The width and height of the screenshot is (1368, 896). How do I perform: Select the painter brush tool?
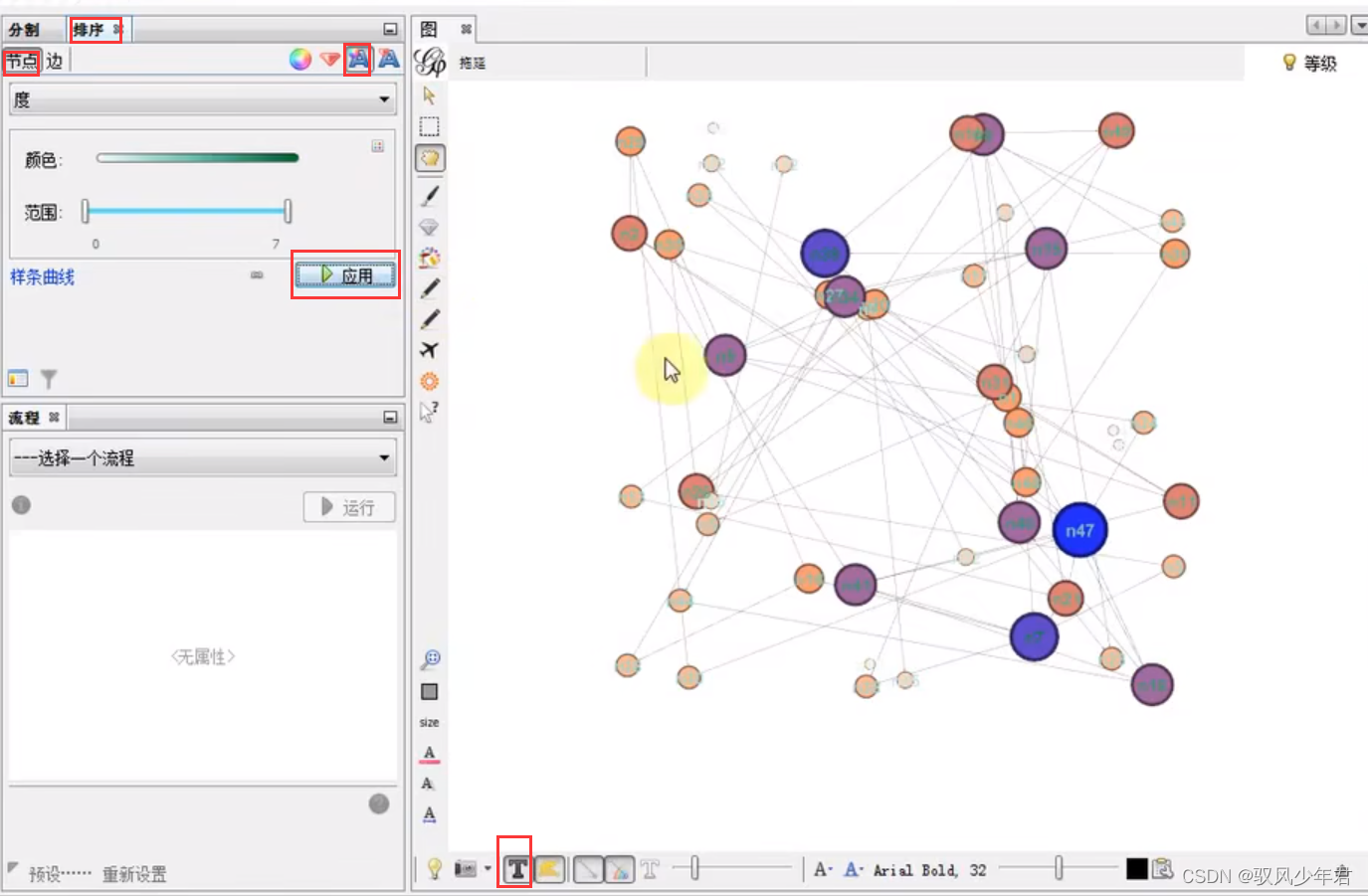click(430, 195)
